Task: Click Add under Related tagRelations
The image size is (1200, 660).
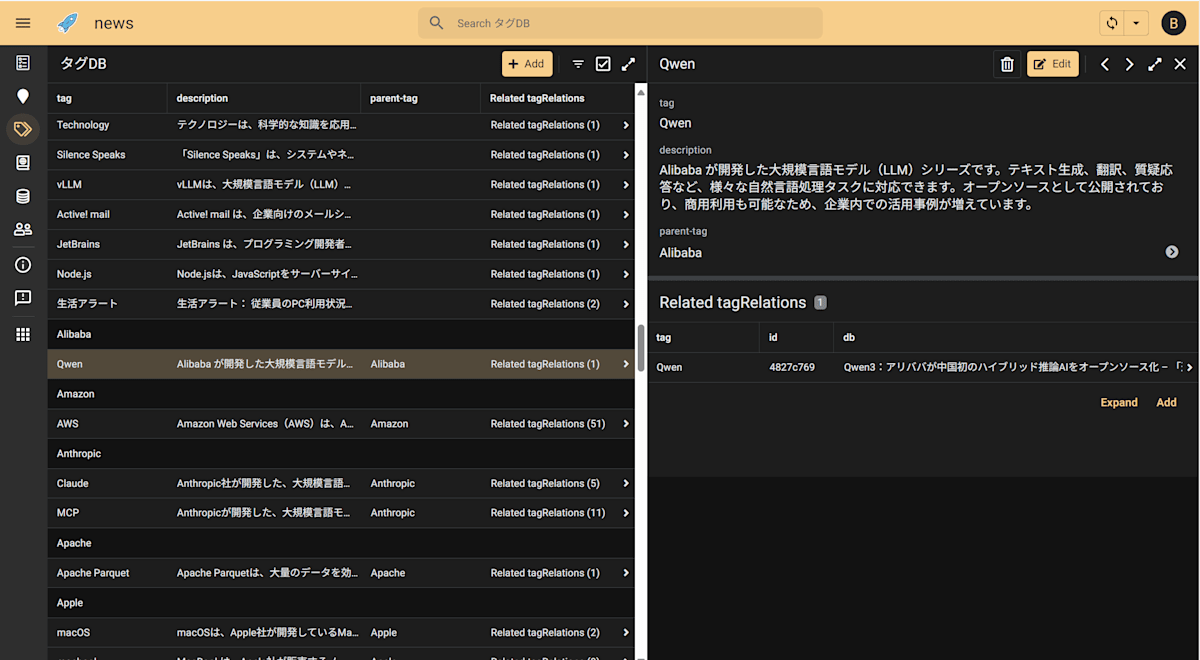Action: (x=1166, y=402)
